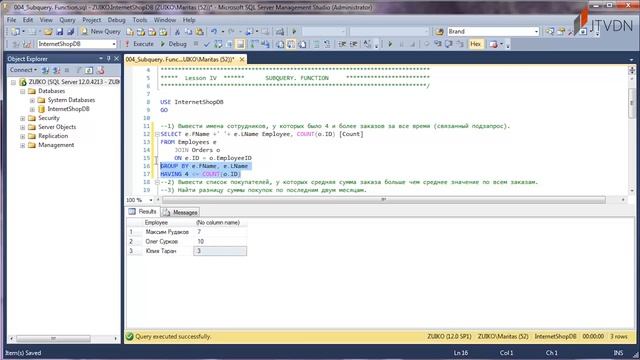Image resolution: width=640 pixels, height=360 pixels.
Task: Click the Employee column header
Action: coord(167,222)
